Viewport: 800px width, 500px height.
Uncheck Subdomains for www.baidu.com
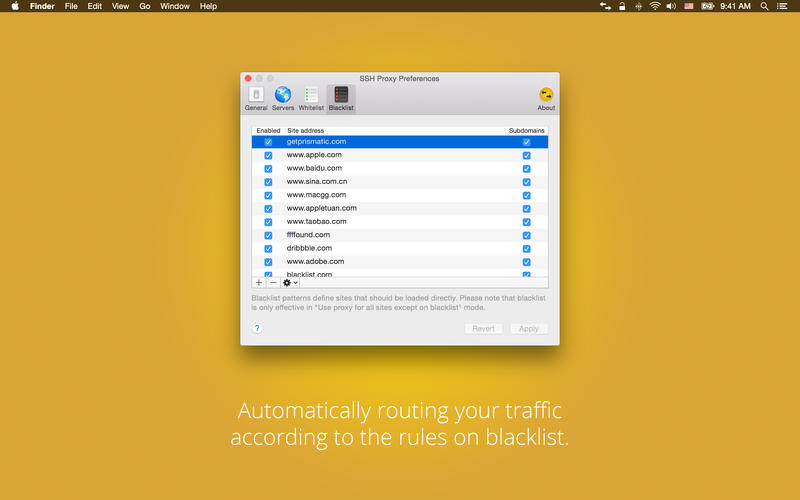pos(527,169)
